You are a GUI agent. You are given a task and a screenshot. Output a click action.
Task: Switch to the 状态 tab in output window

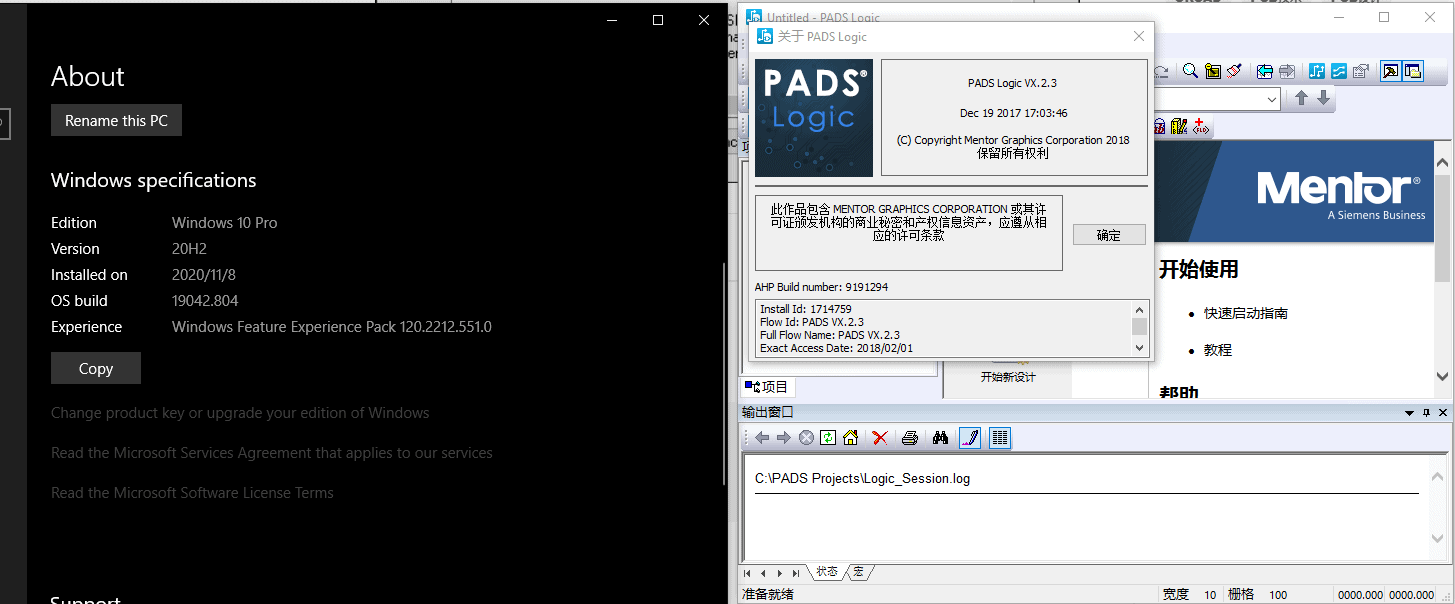[x=826, y=572]
